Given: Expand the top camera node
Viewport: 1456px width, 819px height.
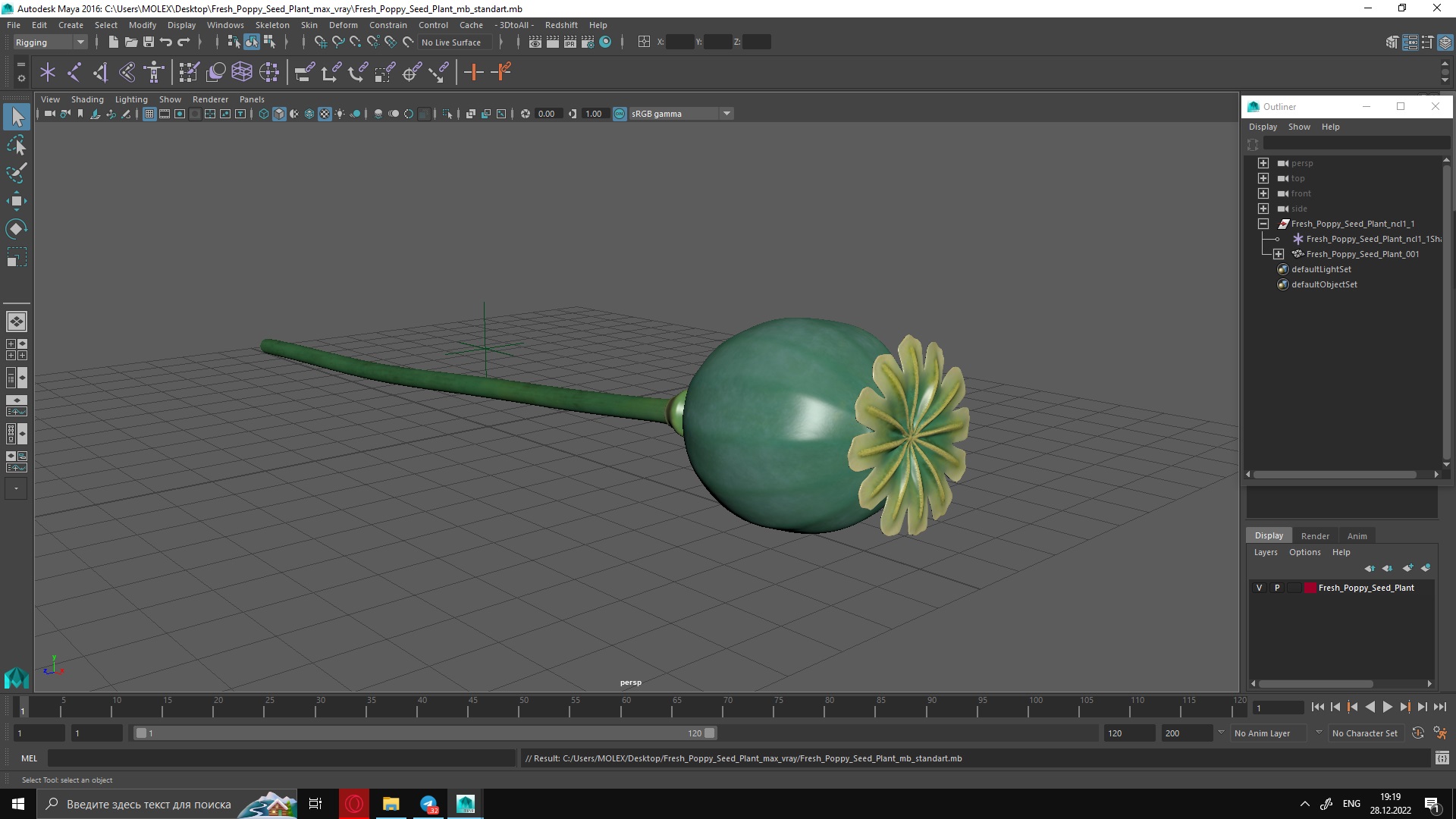Looking at the screenshot, I should pyautogui.click(x=1263, y=179).
